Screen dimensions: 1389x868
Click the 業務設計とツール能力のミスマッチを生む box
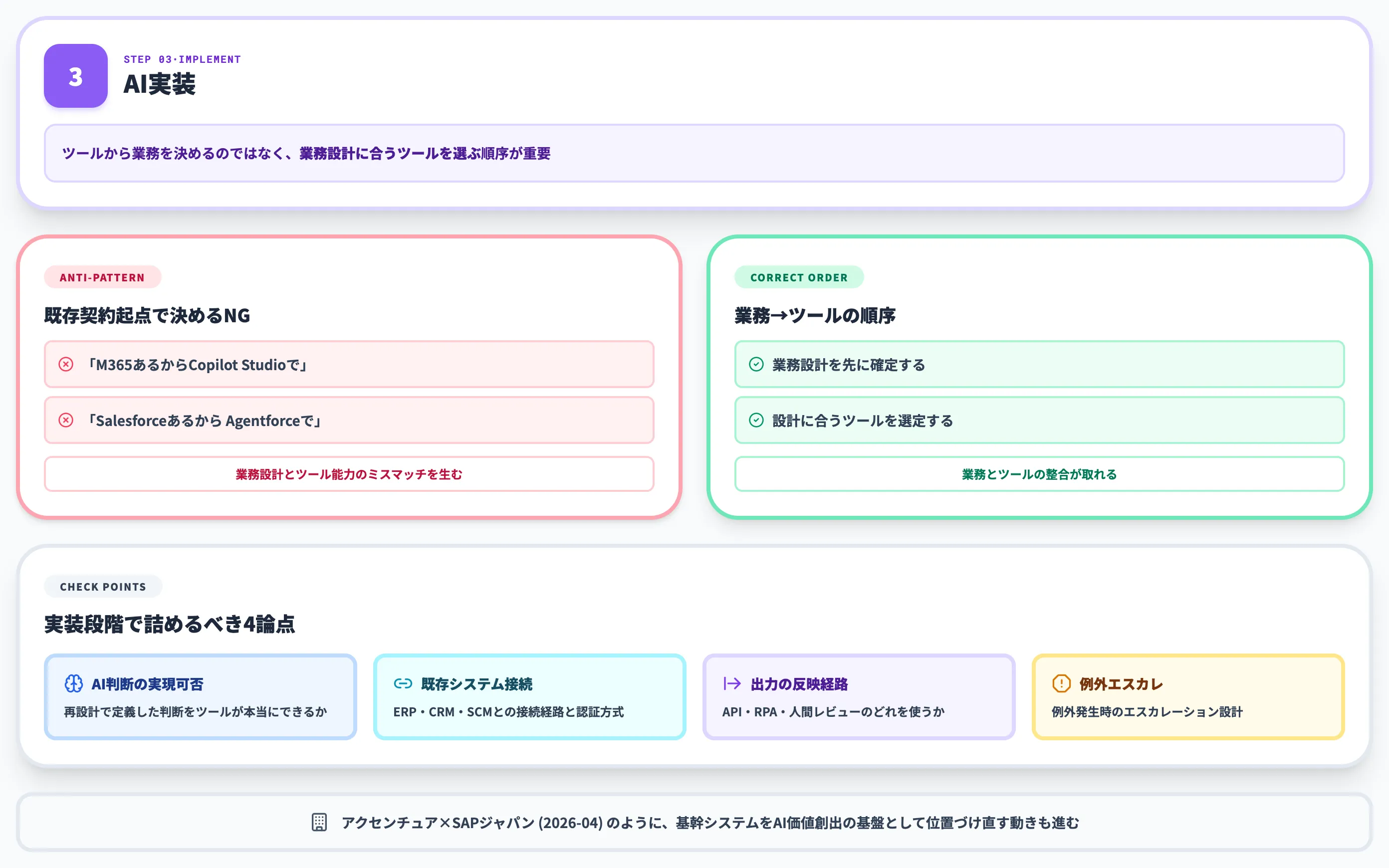(x=349, y=474)
